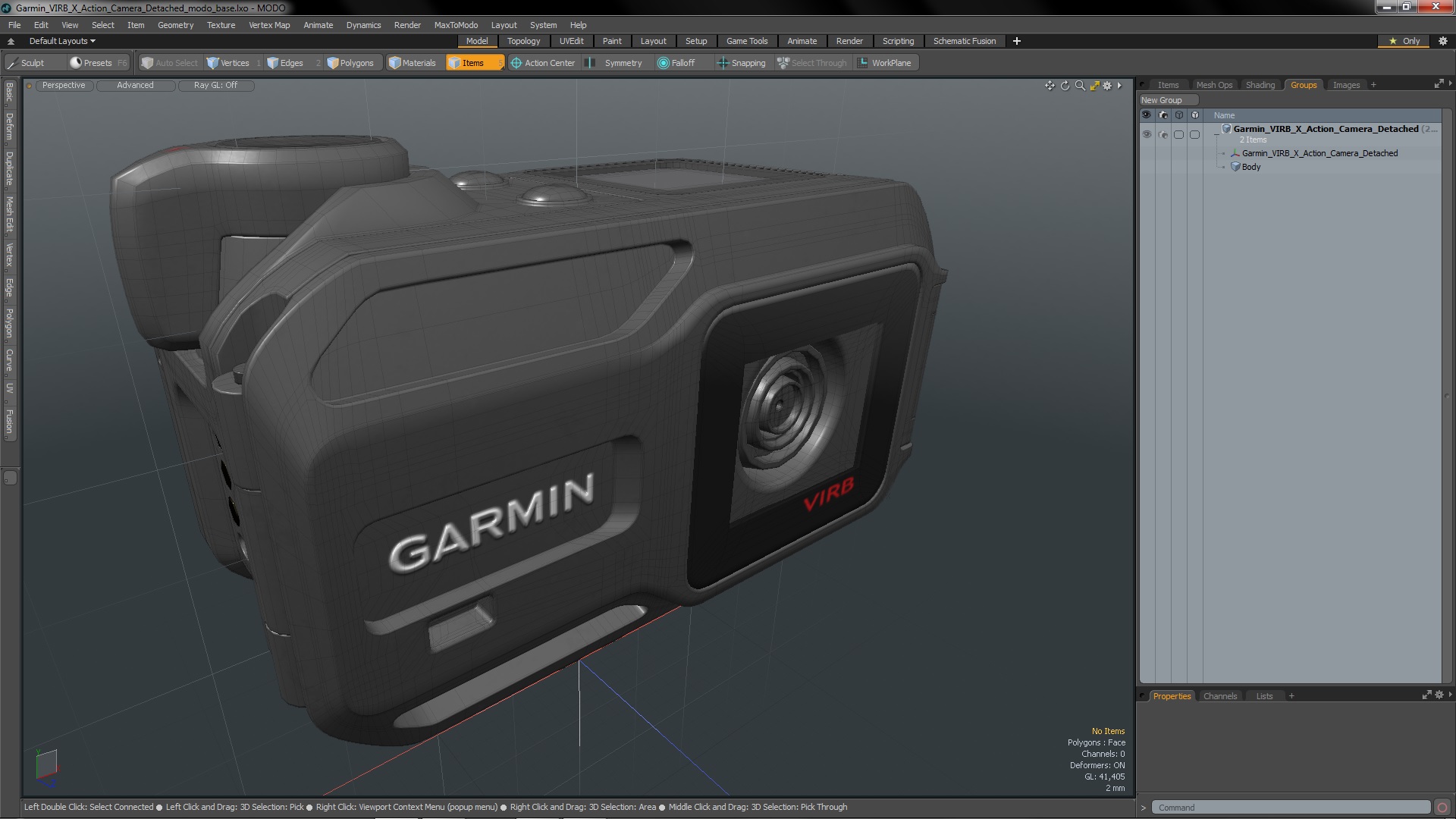Open the Default Layouts dropdown
This screenshot has height=819, width=1456.
pos(62,41)
